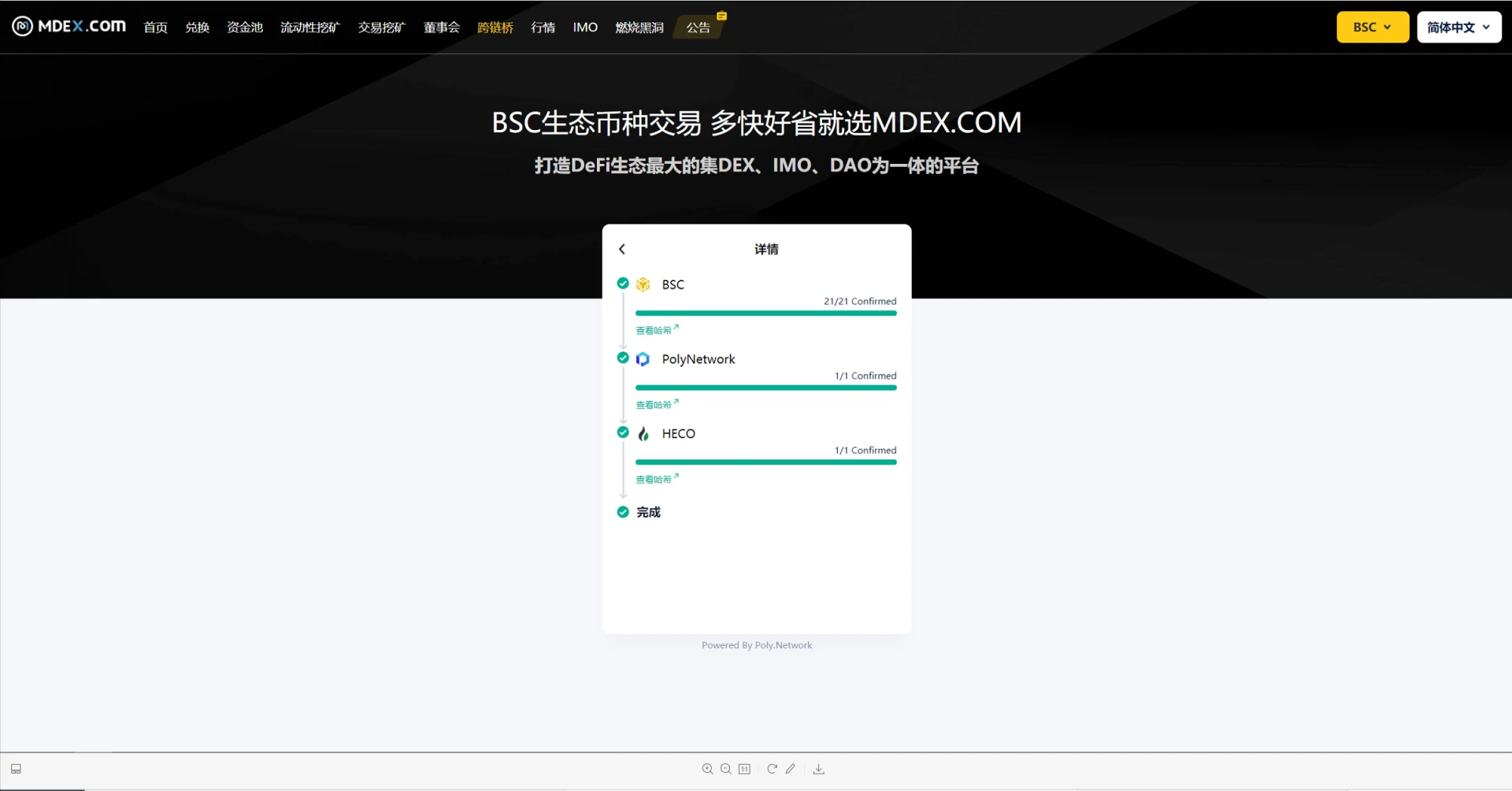Viewport: 1512px width, 791px height.
Task: Switch to the 跨链桥 menu item
Action: (495, 27)
